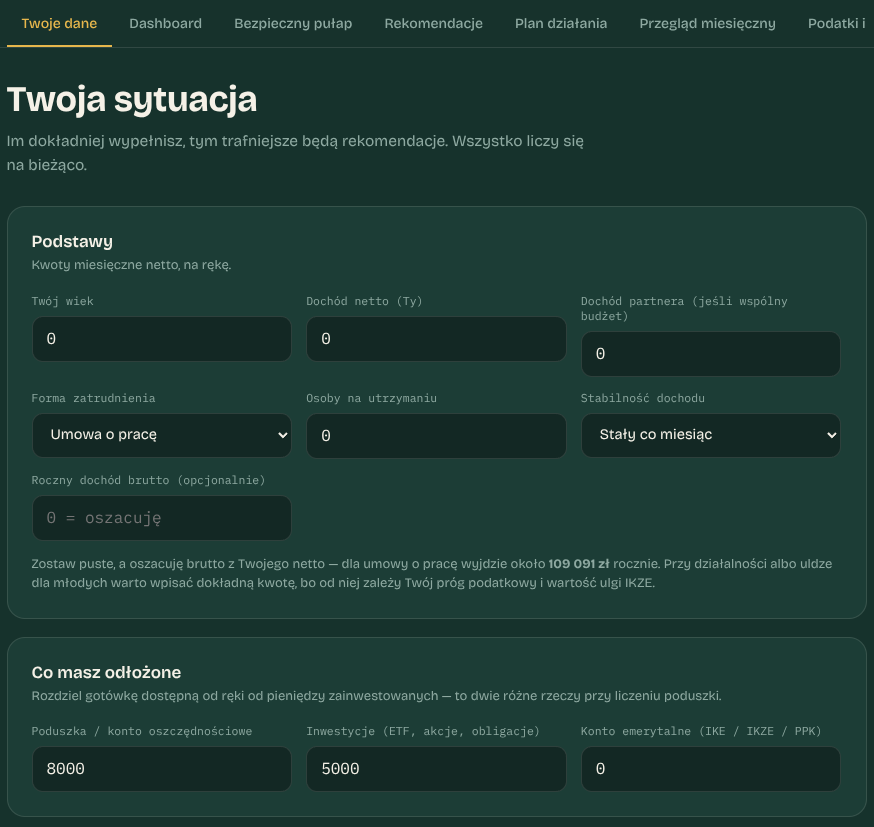Image resolution: width=874 pixels, height=827 pixels.
Task: Click the Dochód netto (Ty) field
Action: [436, 339]
